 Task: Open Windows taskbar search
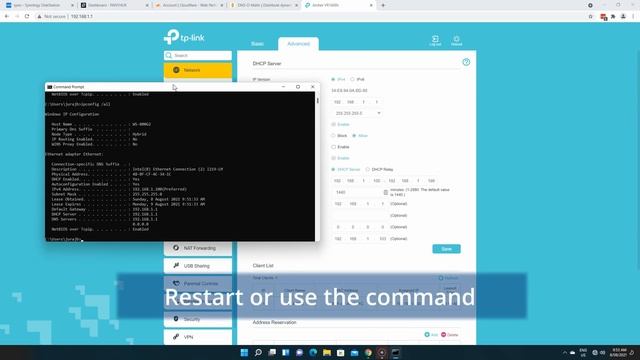click(x=258, y=353)
